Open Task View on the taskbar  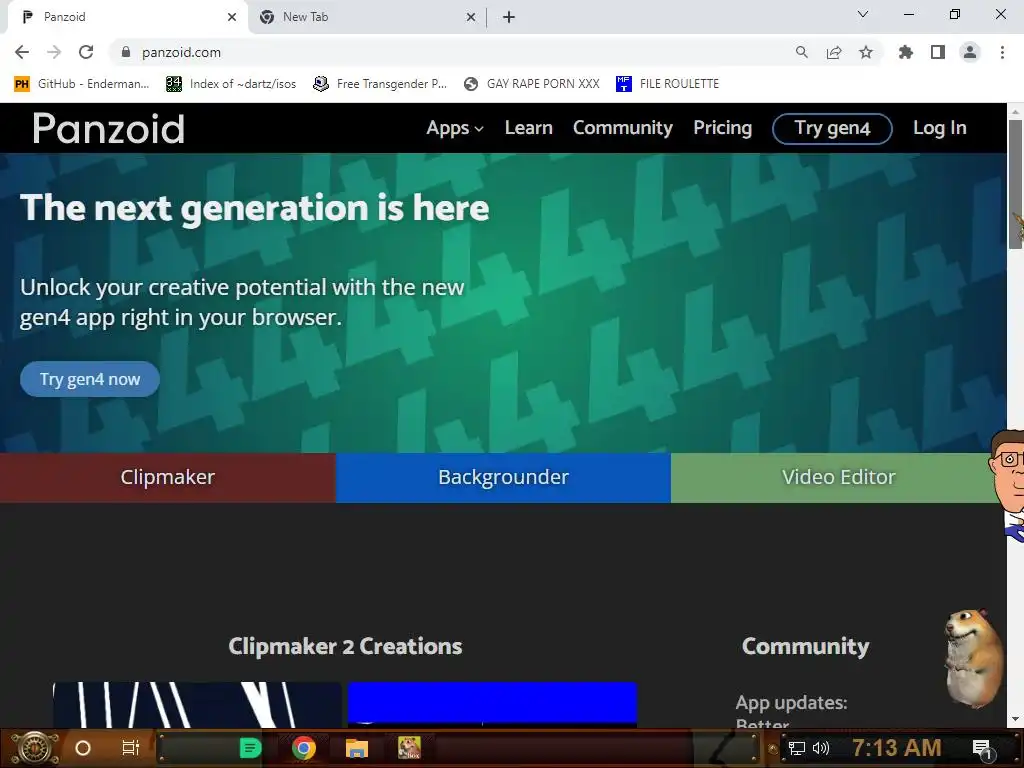131,748
